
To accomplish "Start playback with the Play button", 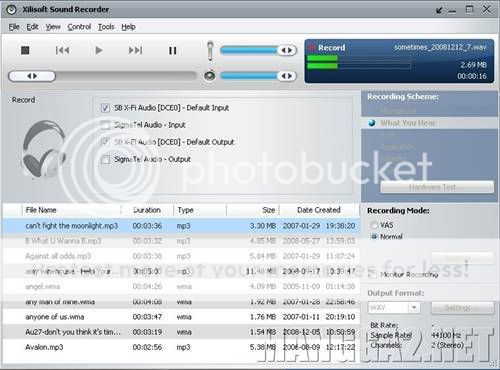I will click(99, 50).
